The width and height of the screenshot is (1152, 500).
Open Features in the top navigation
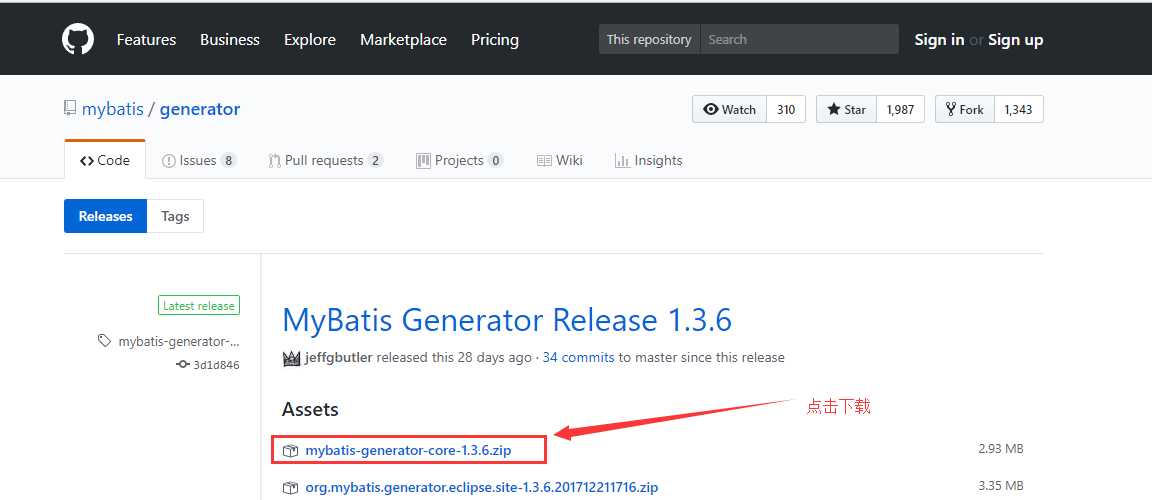click(x=146, y=40)
